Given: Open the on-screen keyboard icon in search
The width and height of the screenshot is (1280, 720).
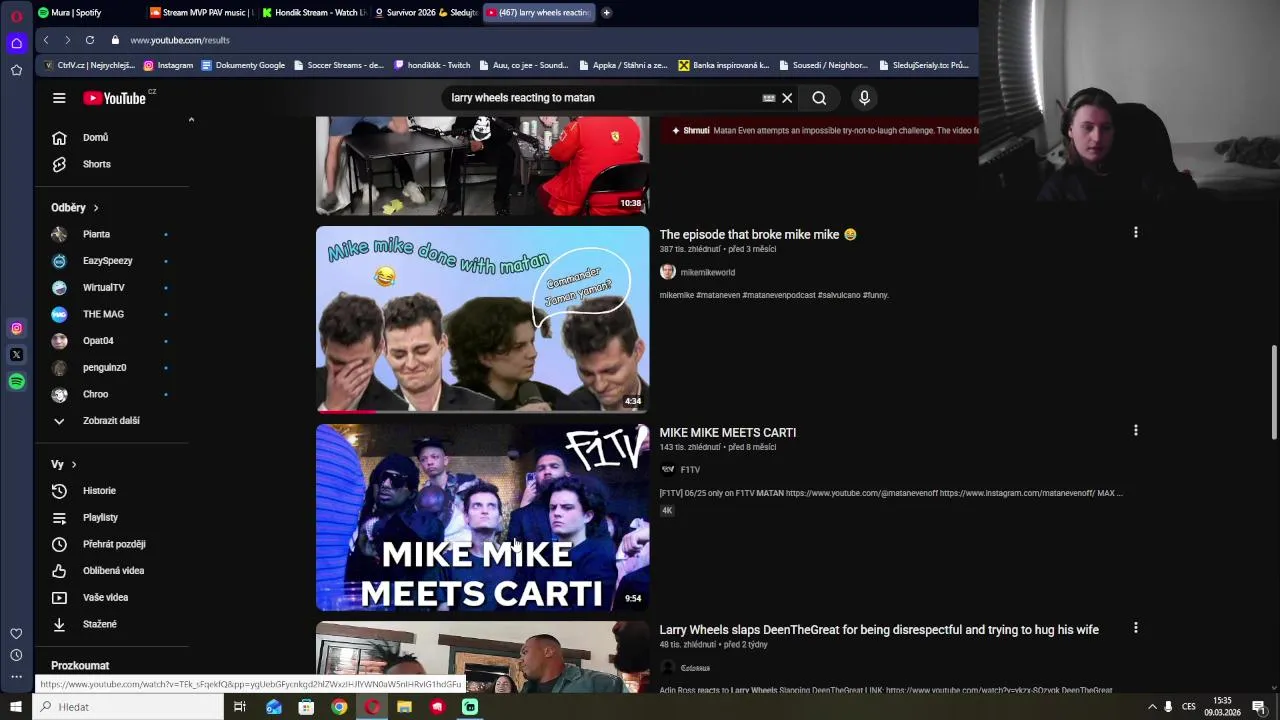Looking at the screenshot, I should click(768, 98).
